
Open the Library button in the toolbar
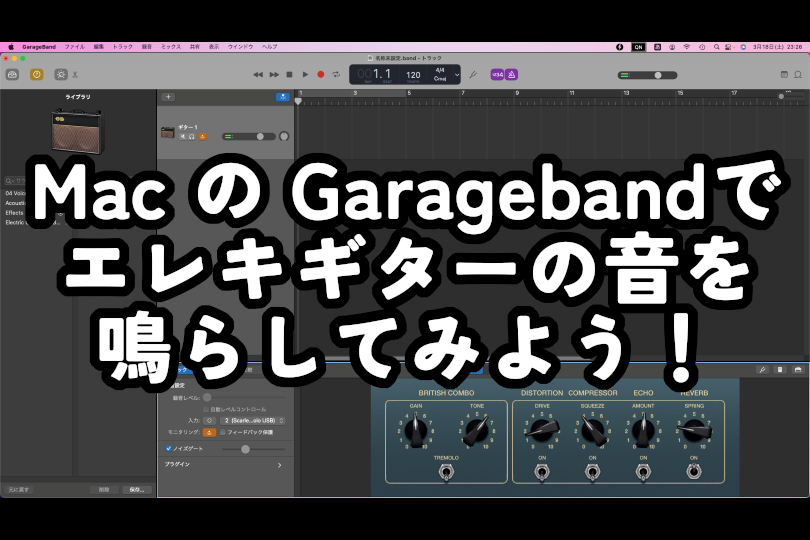click(x=12, y=74)
